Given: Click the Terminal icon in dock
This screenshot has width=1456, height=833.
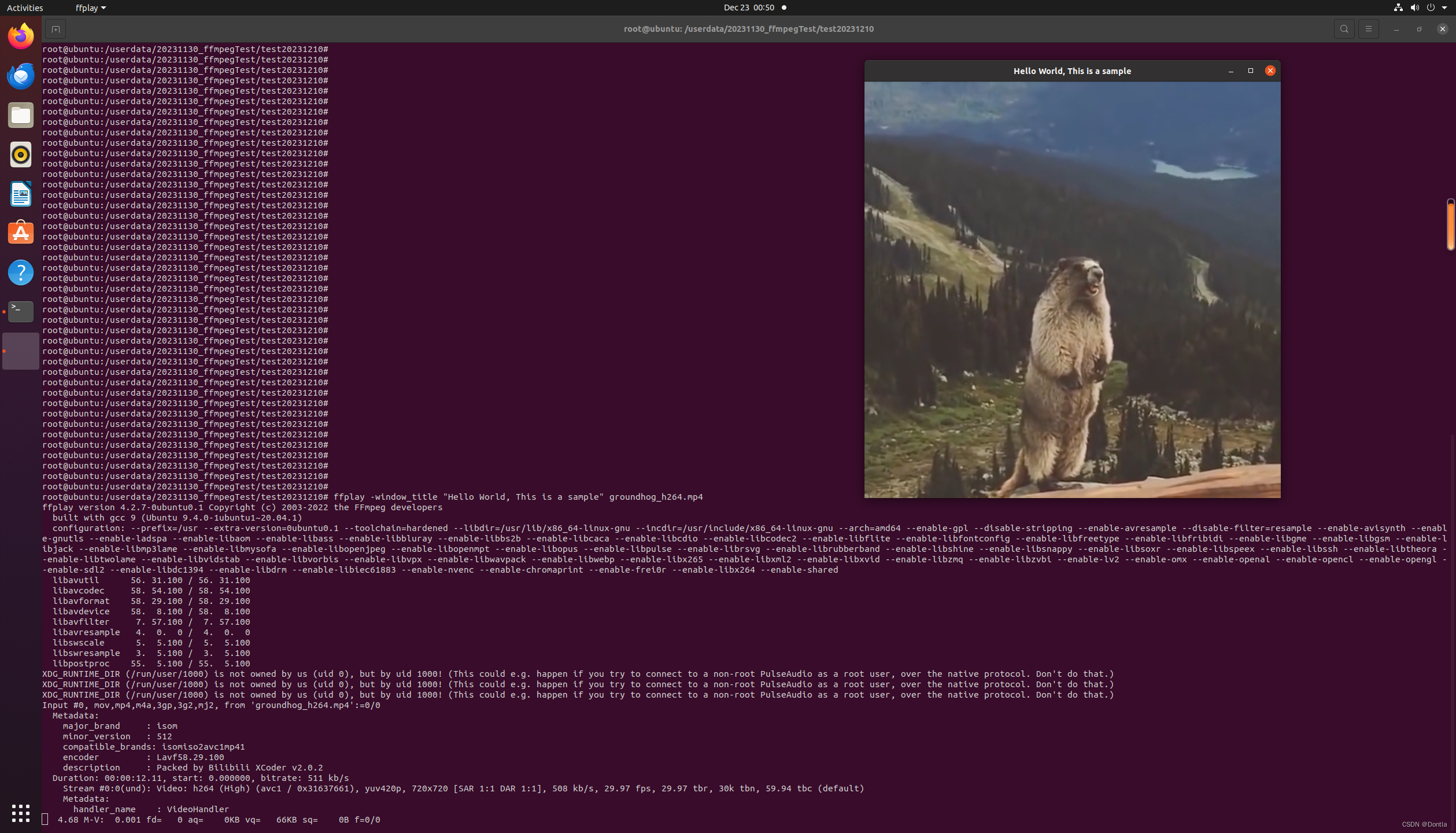Looking at the screenshot, I should (x=21, y=312).
